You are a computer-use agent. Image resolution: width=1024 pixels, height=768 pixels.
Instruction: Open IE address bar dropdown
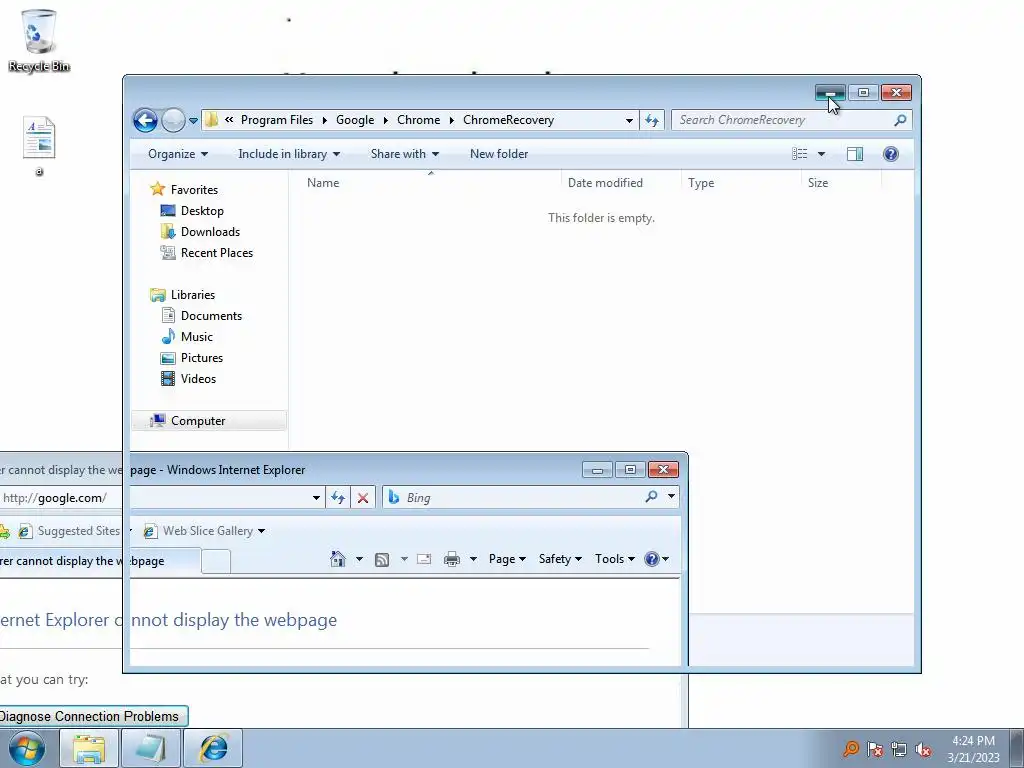tap(316, 498)
